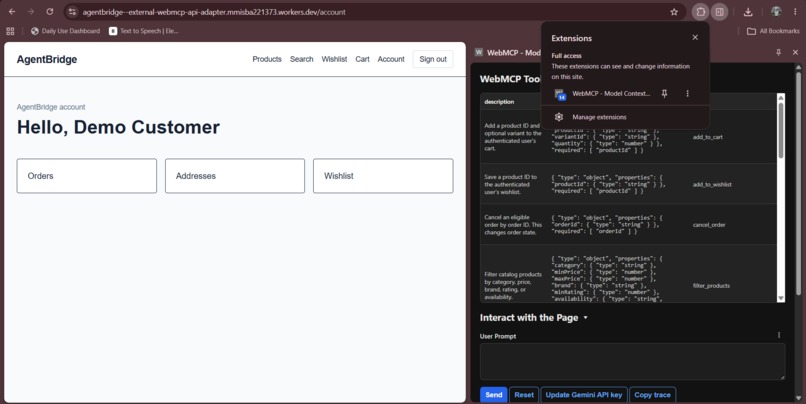Go to Products in navigation
806x404 pixels.
coord(267,59)
